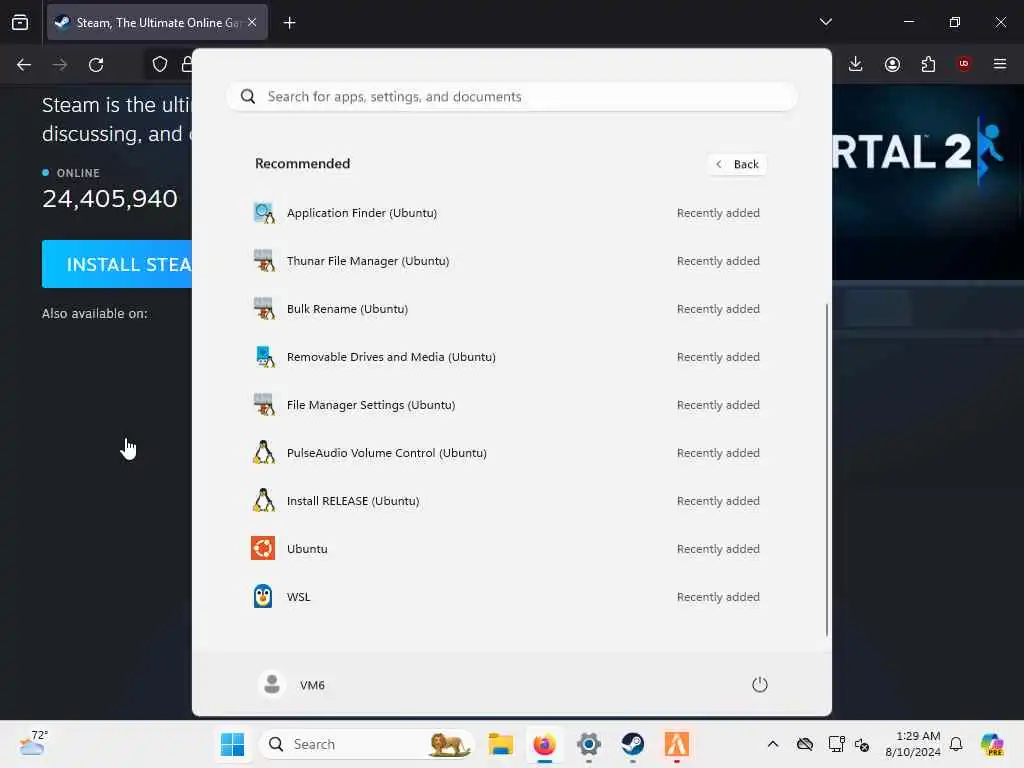Click the display network tray icon

click(836, 744)
